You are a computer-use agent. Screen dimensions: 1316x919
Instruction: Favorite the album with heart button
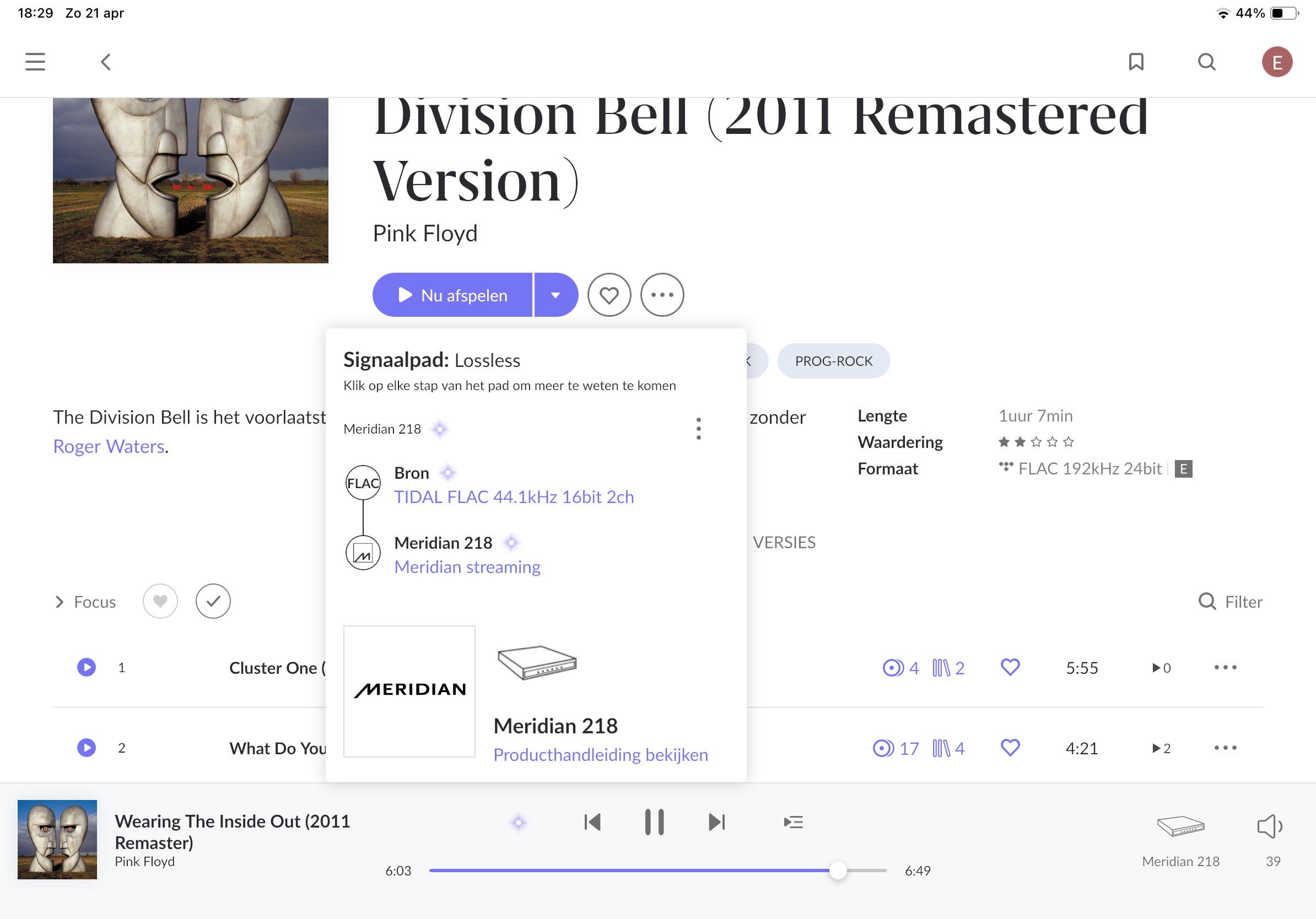(x=609, y=295)
